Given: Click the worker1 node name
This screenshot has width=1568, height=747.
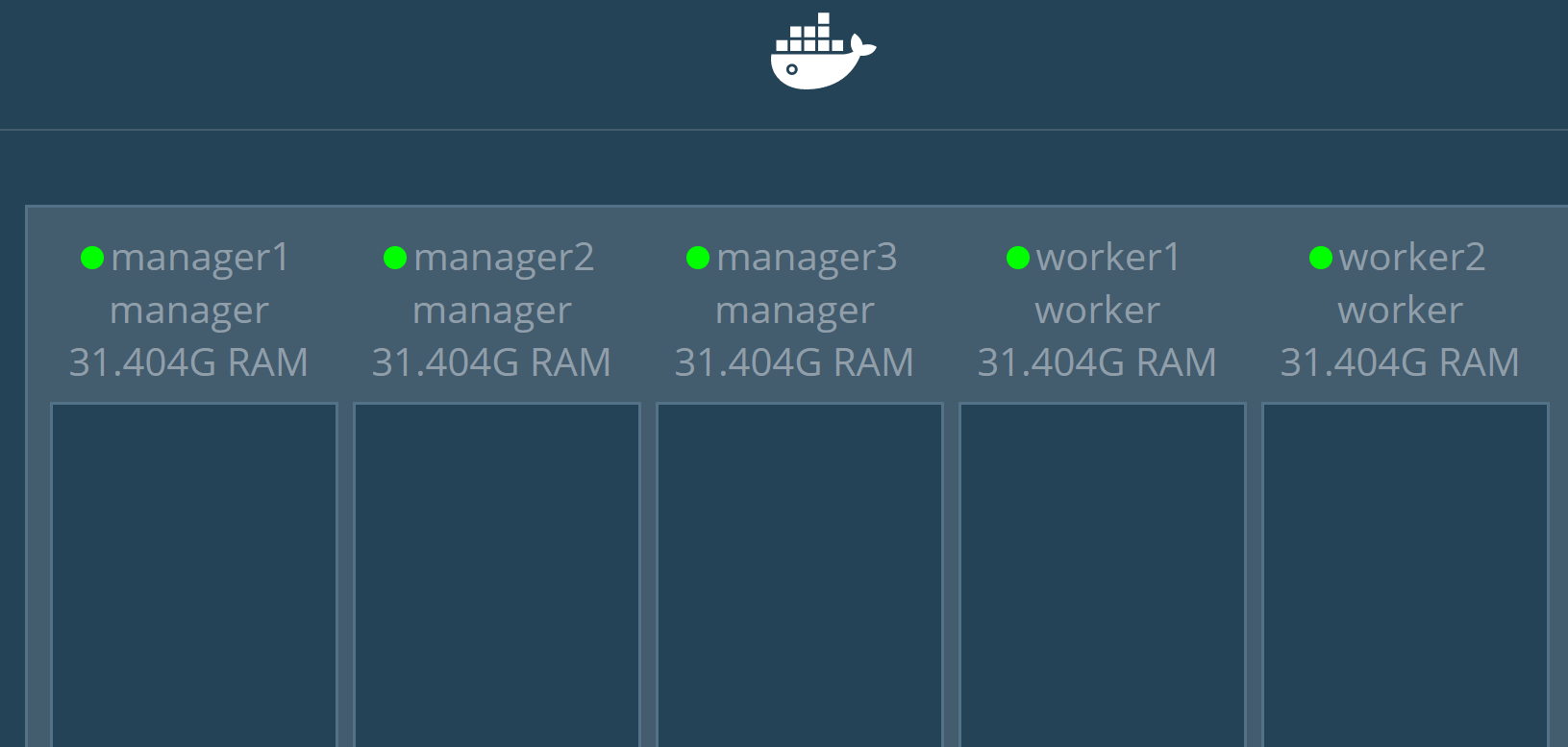Looking at the screenshot, I should tap(1108, 258).
